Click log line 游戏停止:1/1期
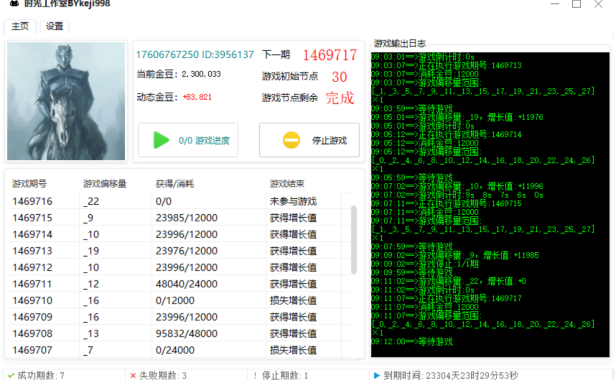616x380 pixels. pos(425,264)
